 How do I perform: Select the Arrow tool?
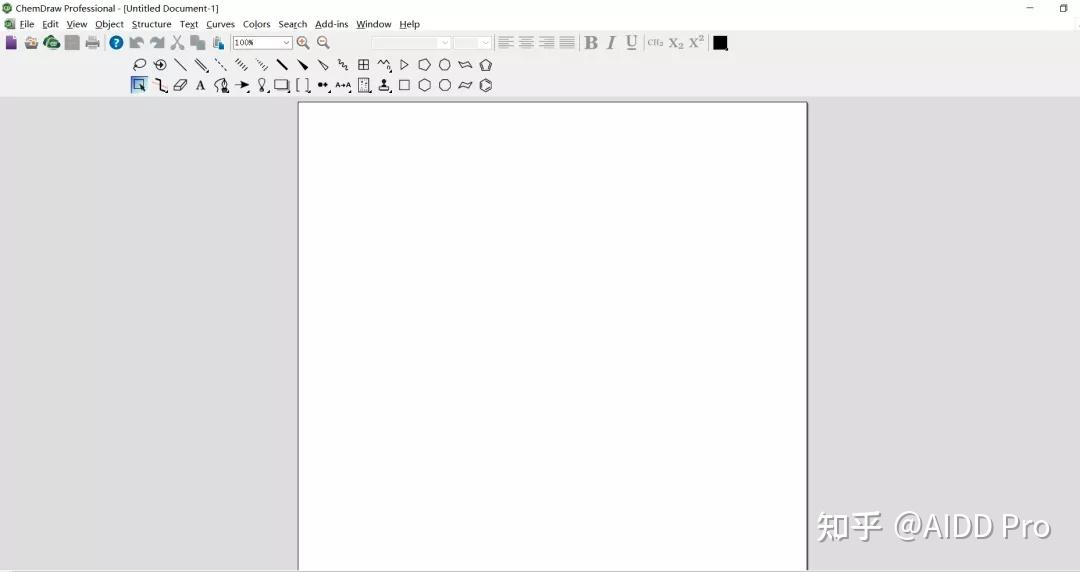pos(242,85)
